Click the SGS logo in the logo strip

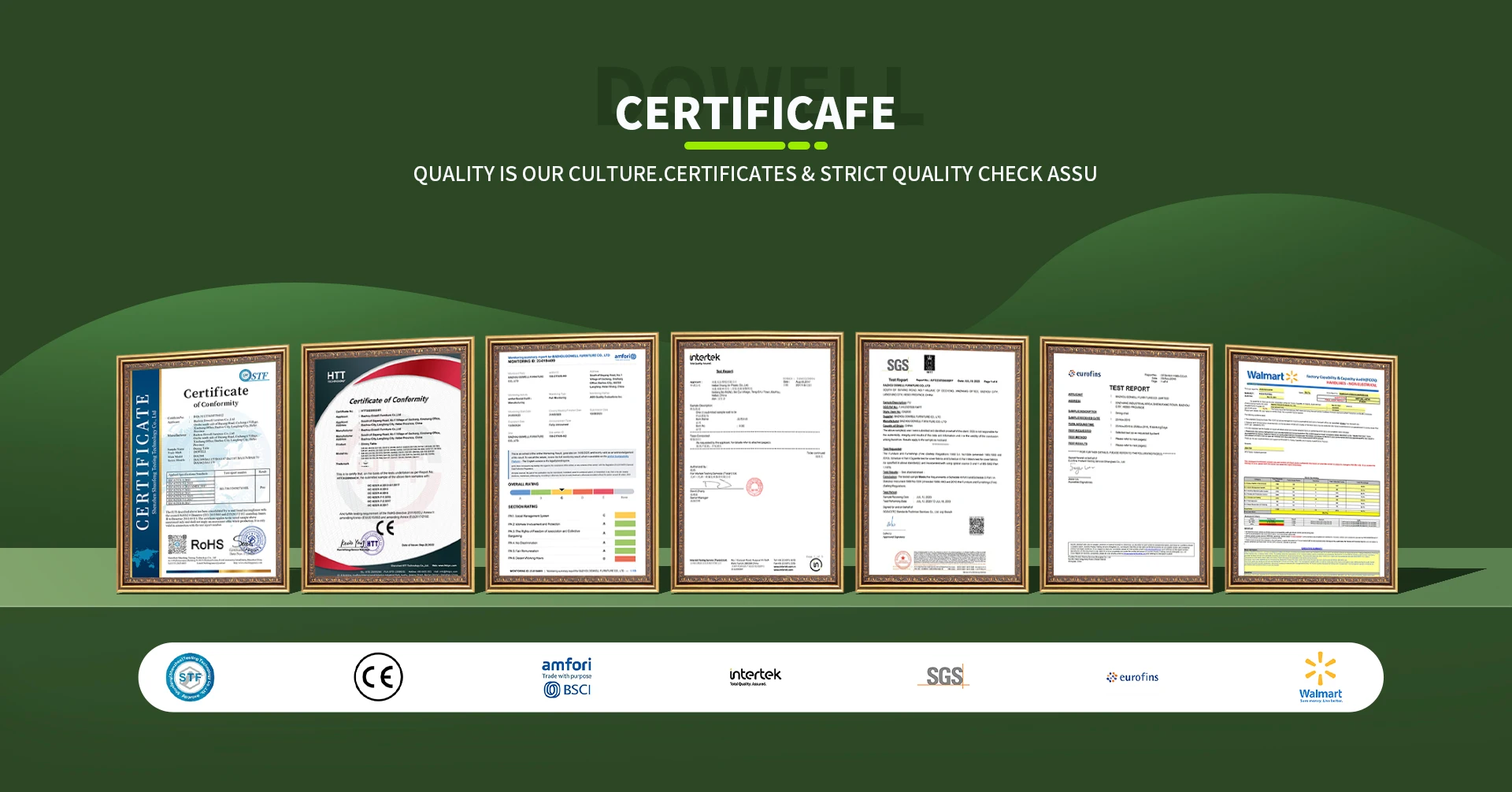[x=944, y=675]
